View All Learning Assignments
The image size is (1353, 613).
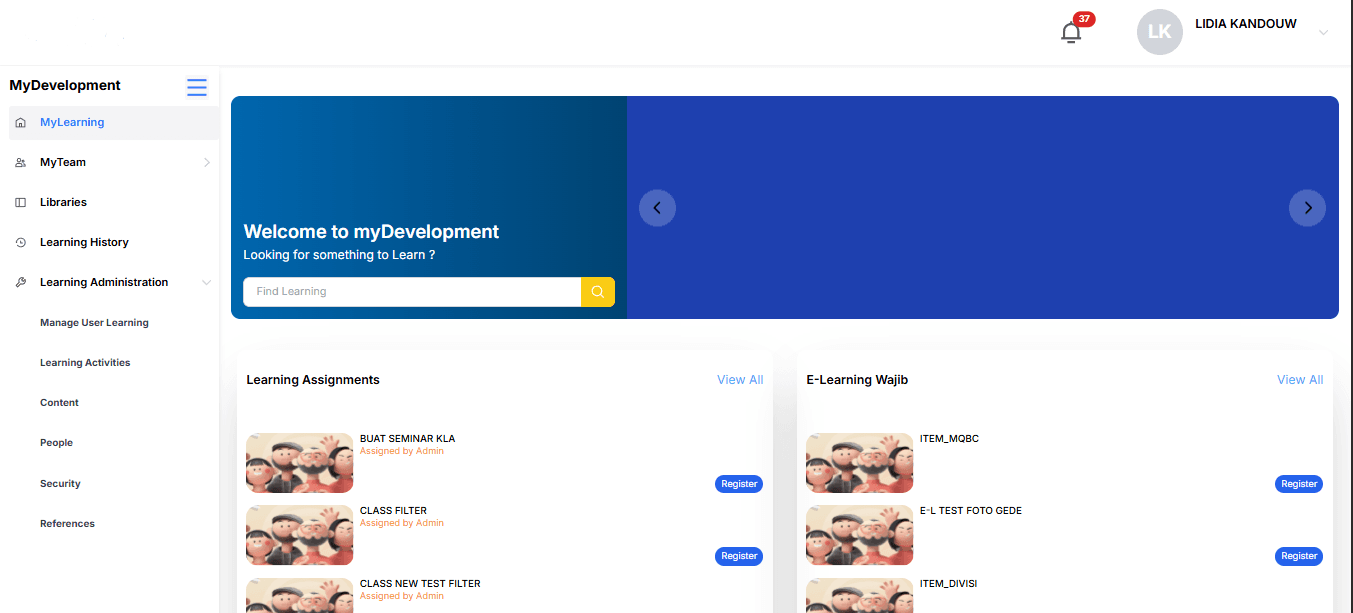pyautogui.click(x=740, y=379)
